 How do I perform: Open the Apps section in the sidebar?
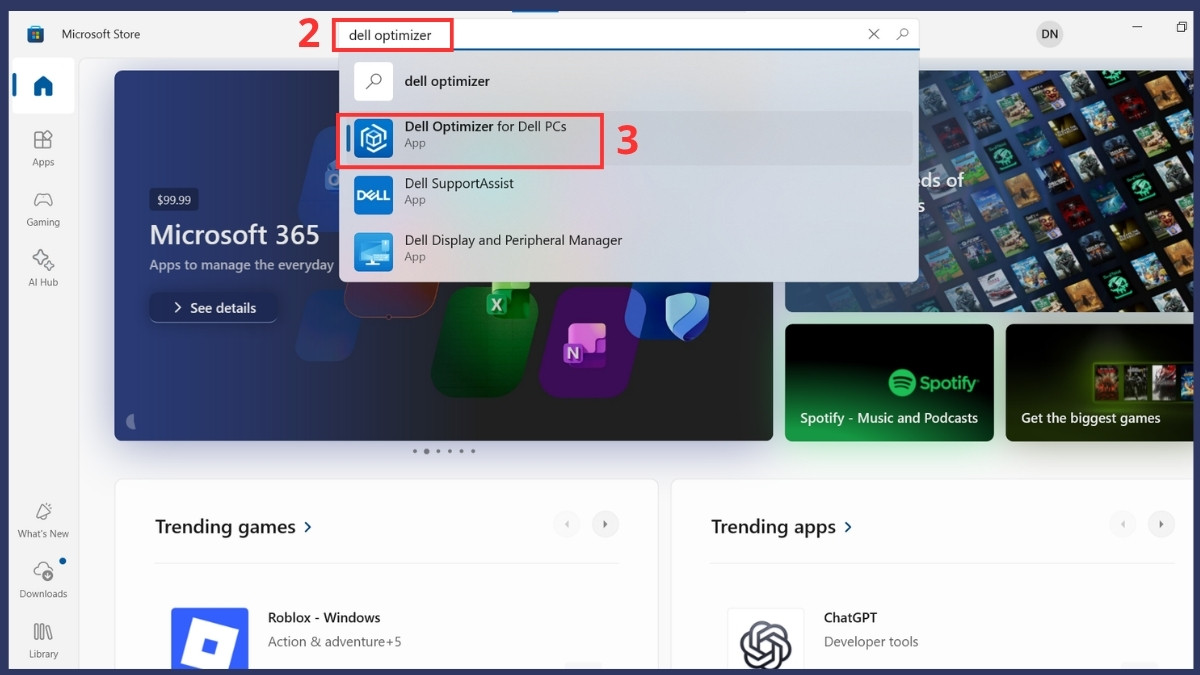click(x=43, y=147)
